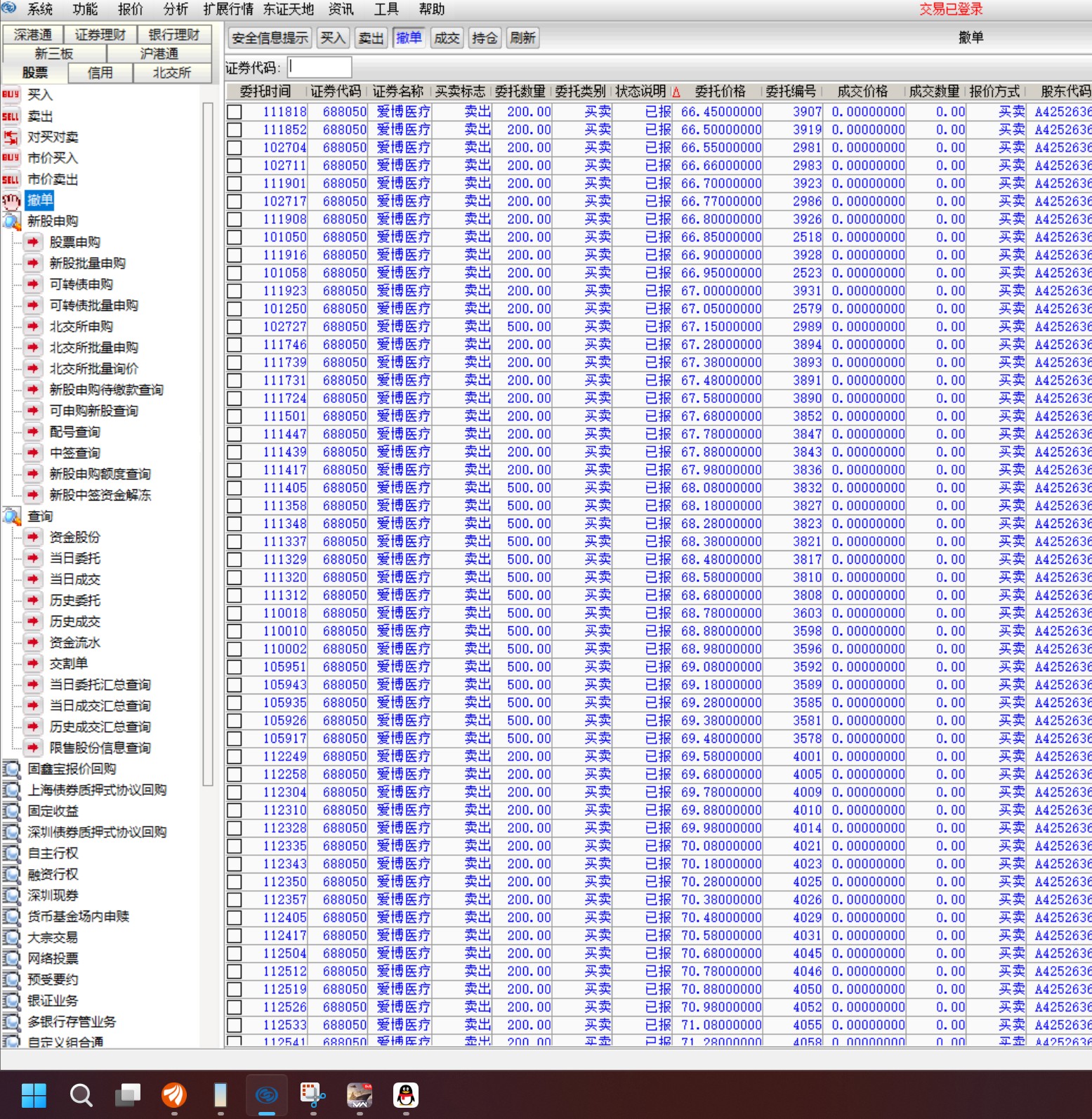
Task: Click the 刷新 refresh button
Action: pos(522,38)
